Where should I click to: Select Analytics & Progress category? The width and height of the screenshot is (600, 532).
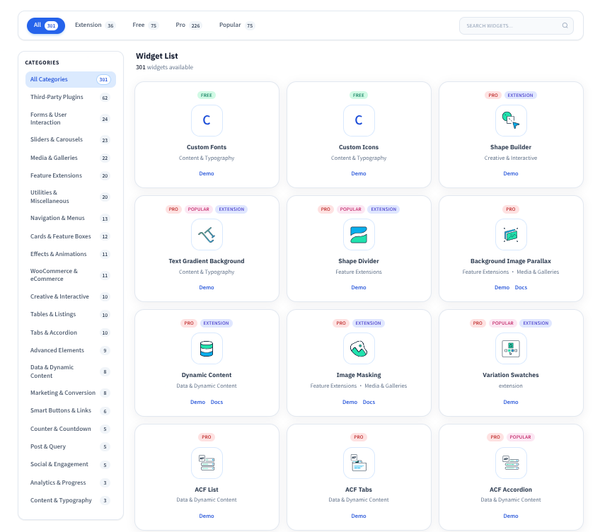[x=70, y=483]
